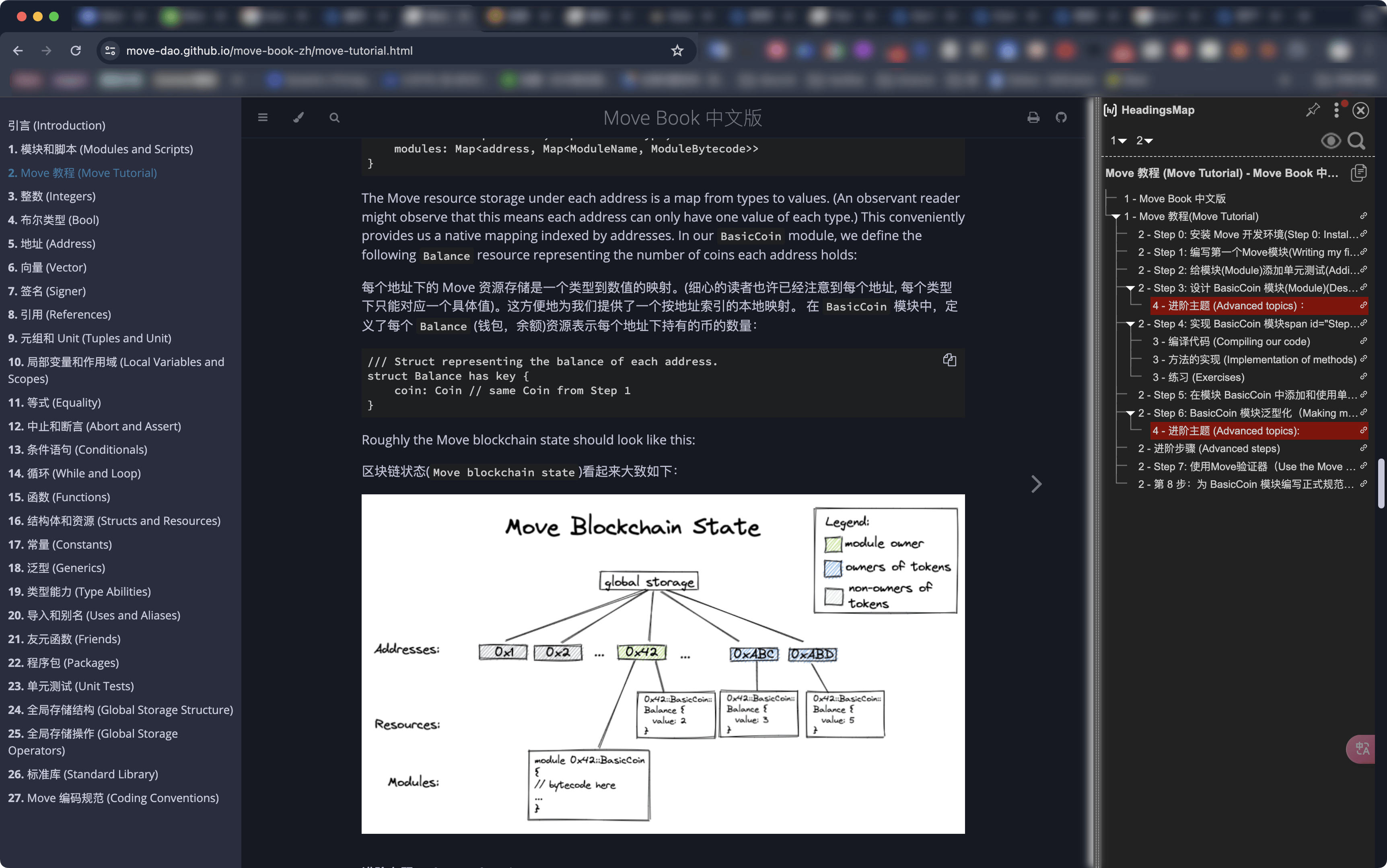Click the HeadingsMap logo icon
1387x868 pixels.
[x=1111, y=110]
